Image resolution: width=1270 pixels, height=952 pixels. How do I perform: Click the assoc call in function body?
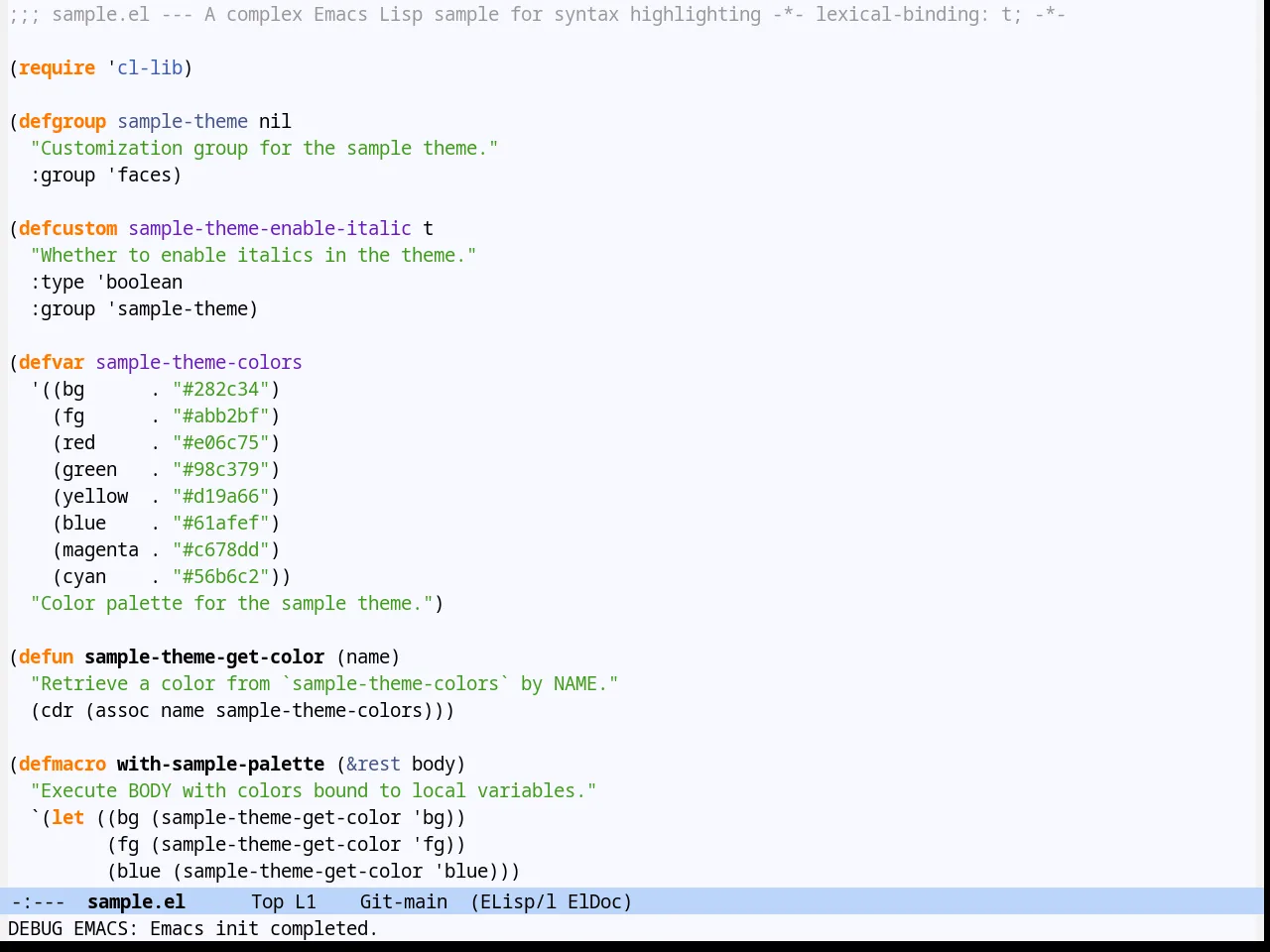pos(122,710)
